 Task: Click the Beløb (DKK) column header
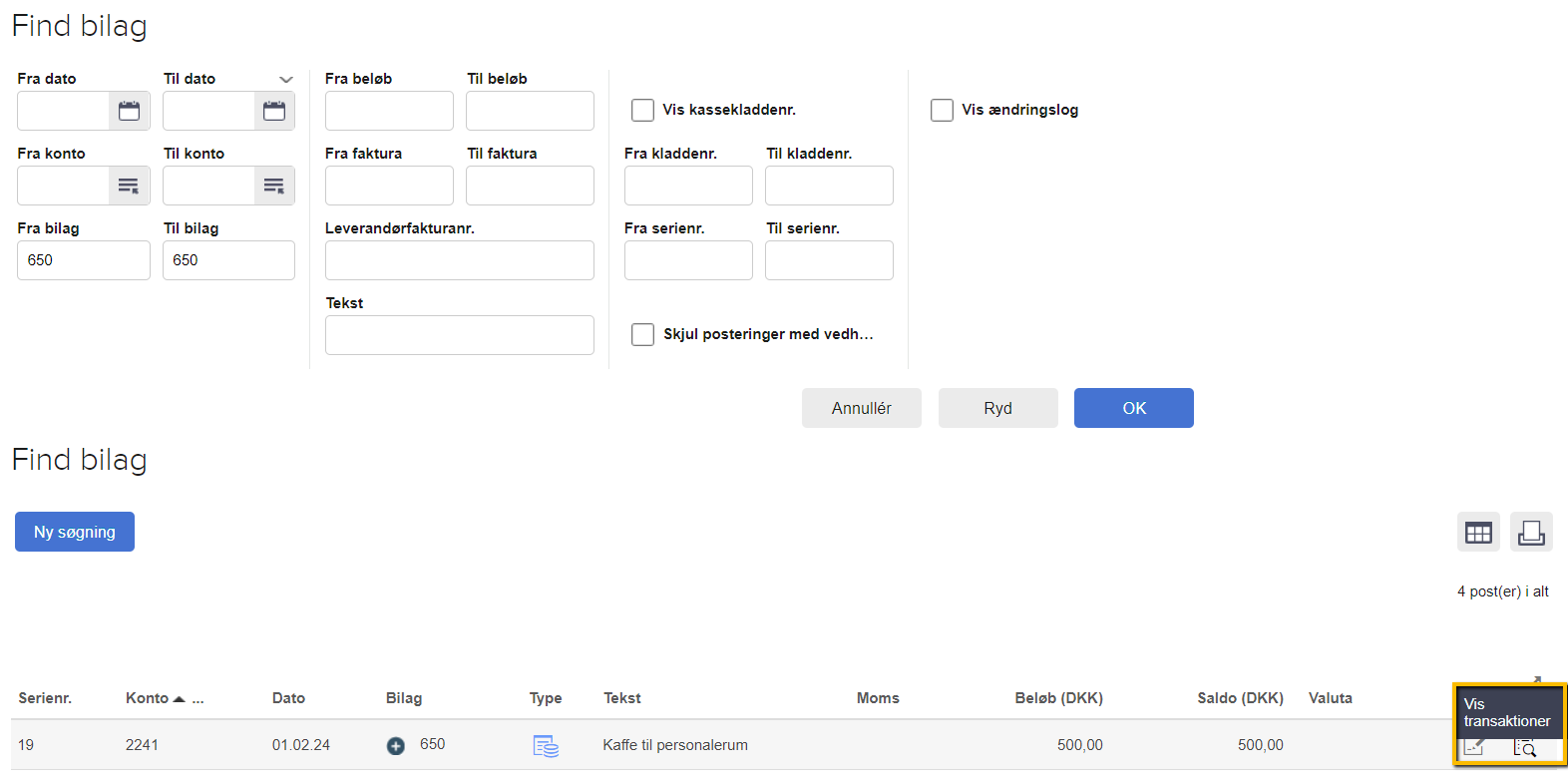[1058, 698]
